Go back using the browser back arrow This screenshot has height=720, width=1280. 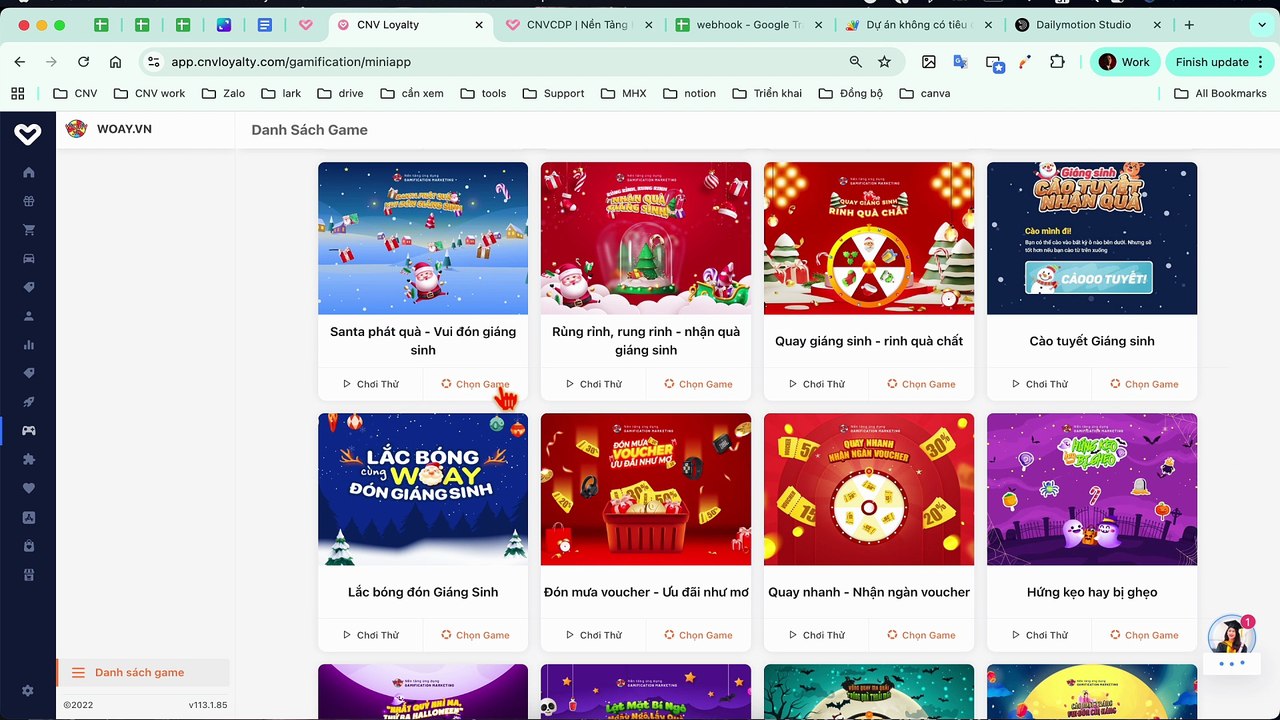tap(20, 62)
